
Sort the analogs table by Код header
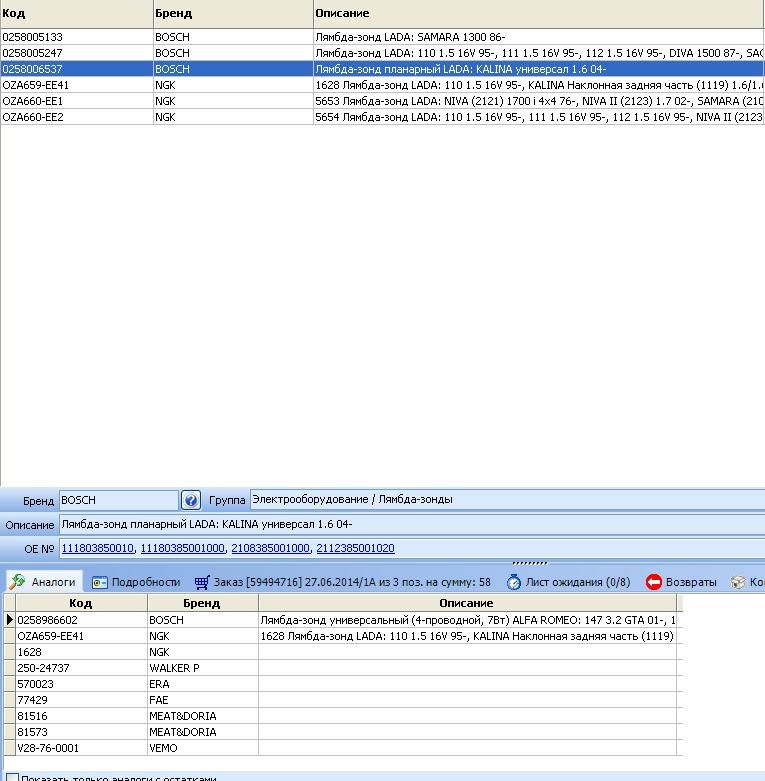(x=81, y=603)
